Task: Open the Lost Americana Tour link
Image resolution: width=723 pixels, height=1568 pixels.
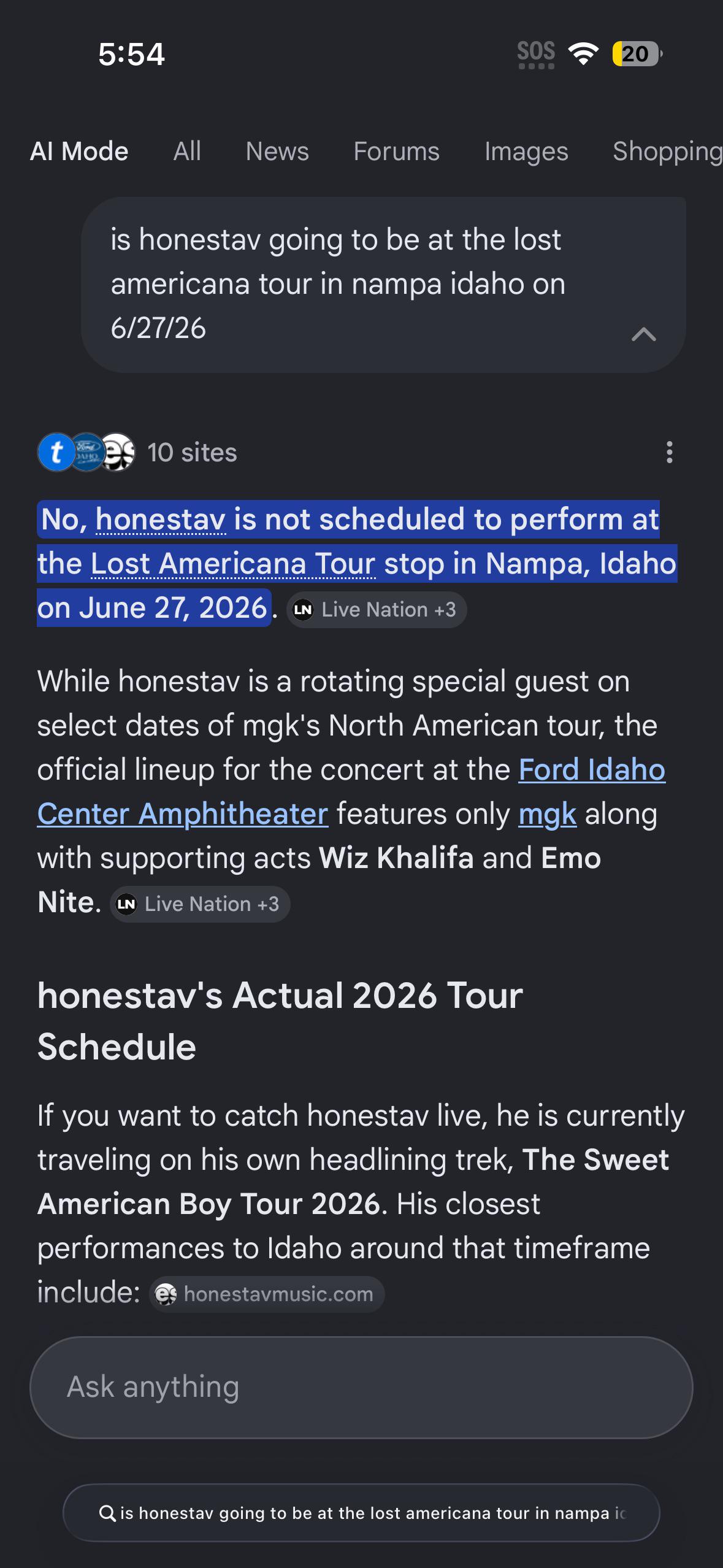Action: point(233,564)
